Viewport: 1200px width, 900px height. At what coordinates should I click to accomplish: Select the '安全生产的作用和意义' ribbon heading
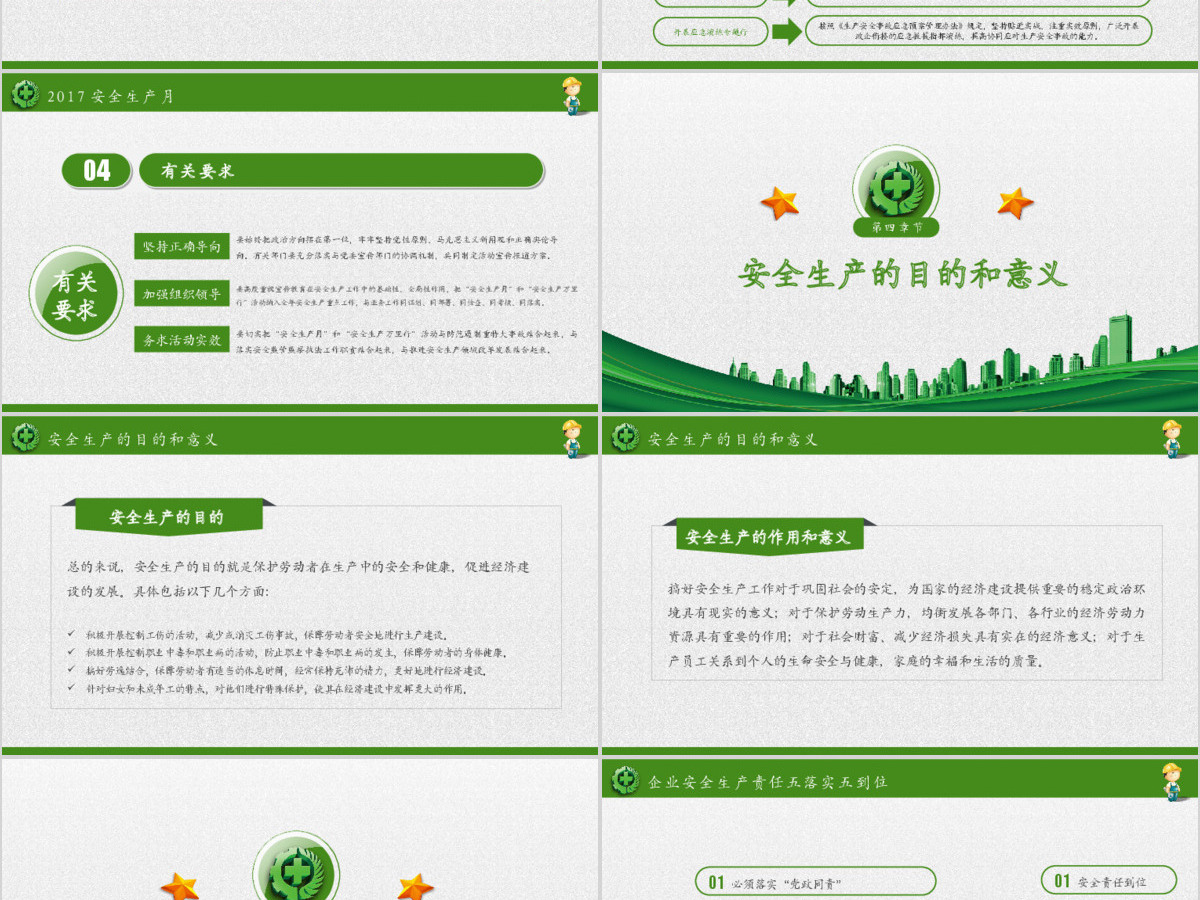[x=768, y=537]
